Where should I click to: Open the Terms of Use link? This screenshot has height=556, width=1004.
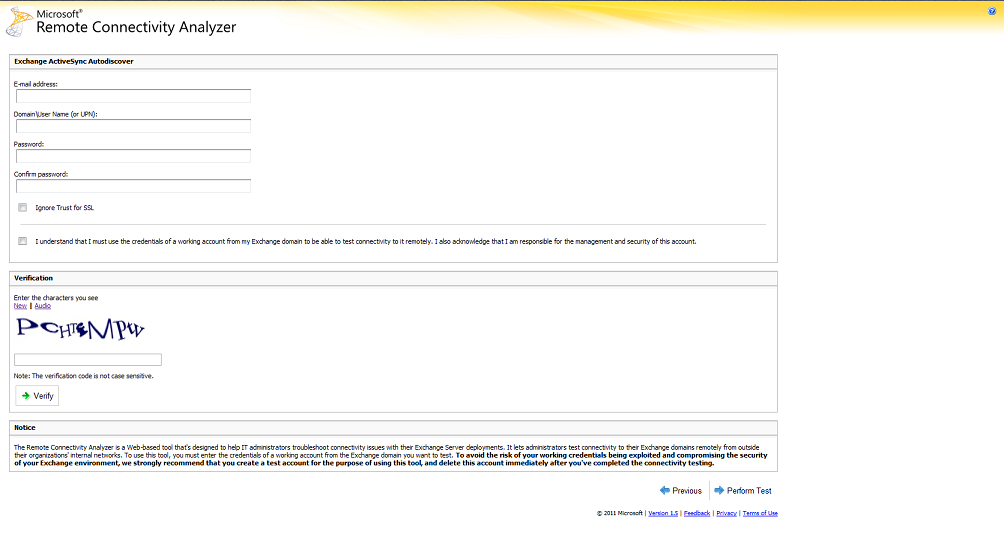click(x=760, y=513)
